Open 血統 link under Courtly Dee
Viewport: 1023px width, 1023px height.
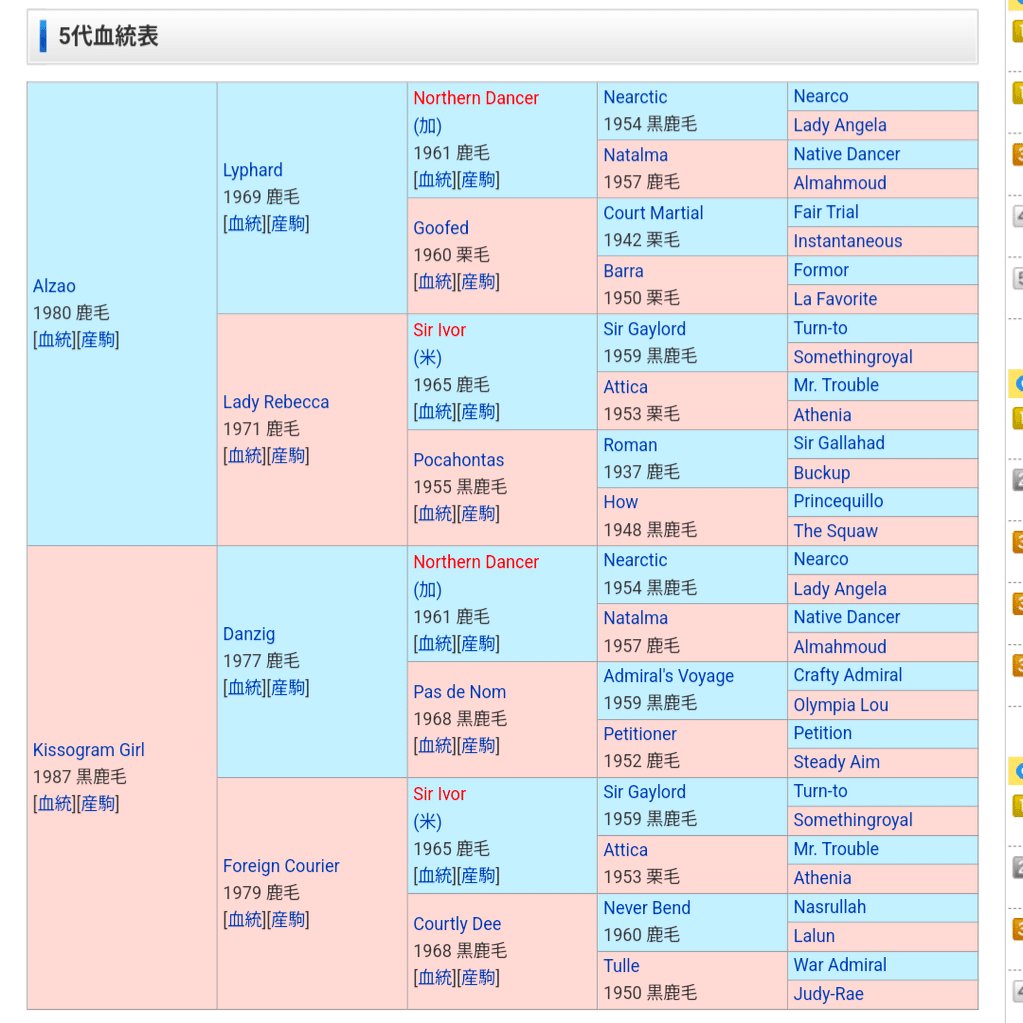[x=435, y=978]
